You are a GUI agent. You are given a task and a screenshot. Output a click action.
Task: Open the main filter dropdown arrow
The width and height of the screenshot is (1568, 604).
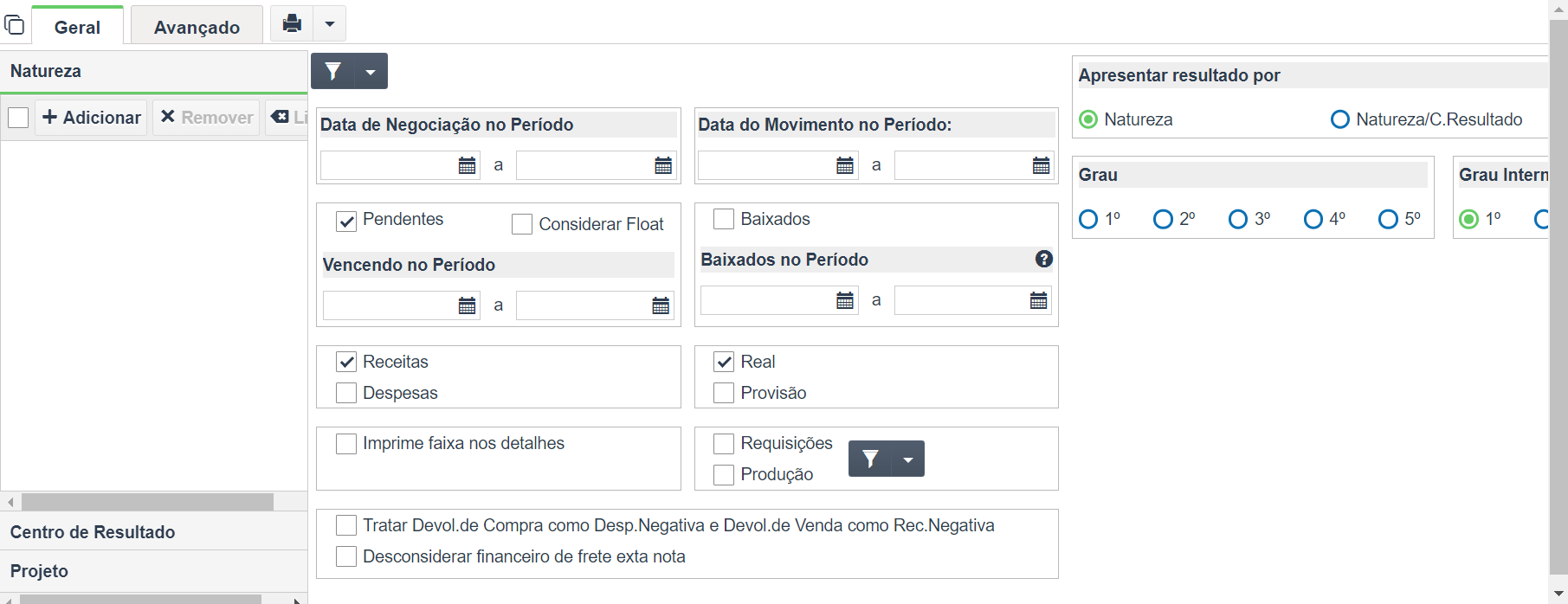click(371, 72)
